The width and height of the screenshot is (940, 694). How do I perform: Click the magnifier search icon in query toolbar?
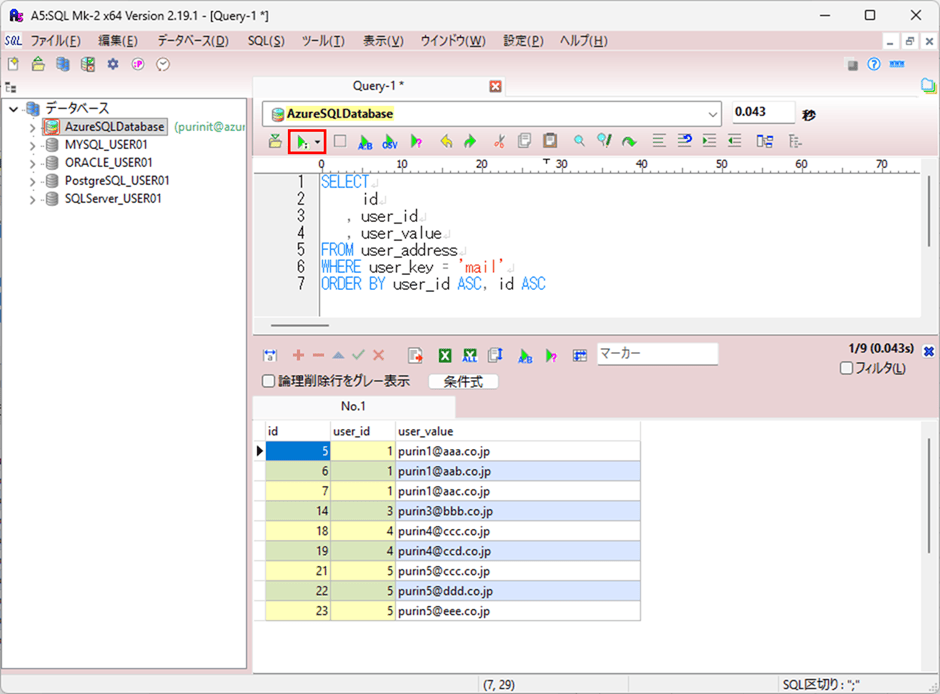pyautogui.click(x=579, y=142)
